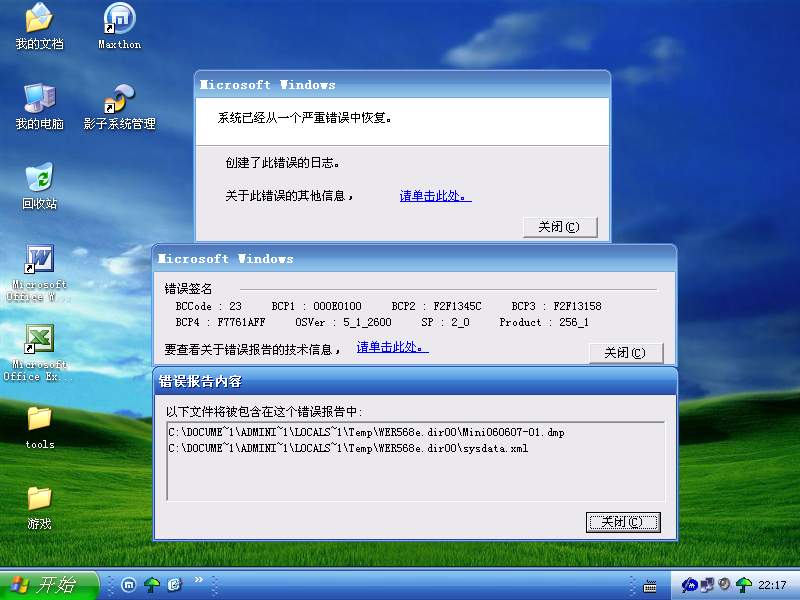Close the 错误签名 dialog with 关闭(C)

pos(626,353)
